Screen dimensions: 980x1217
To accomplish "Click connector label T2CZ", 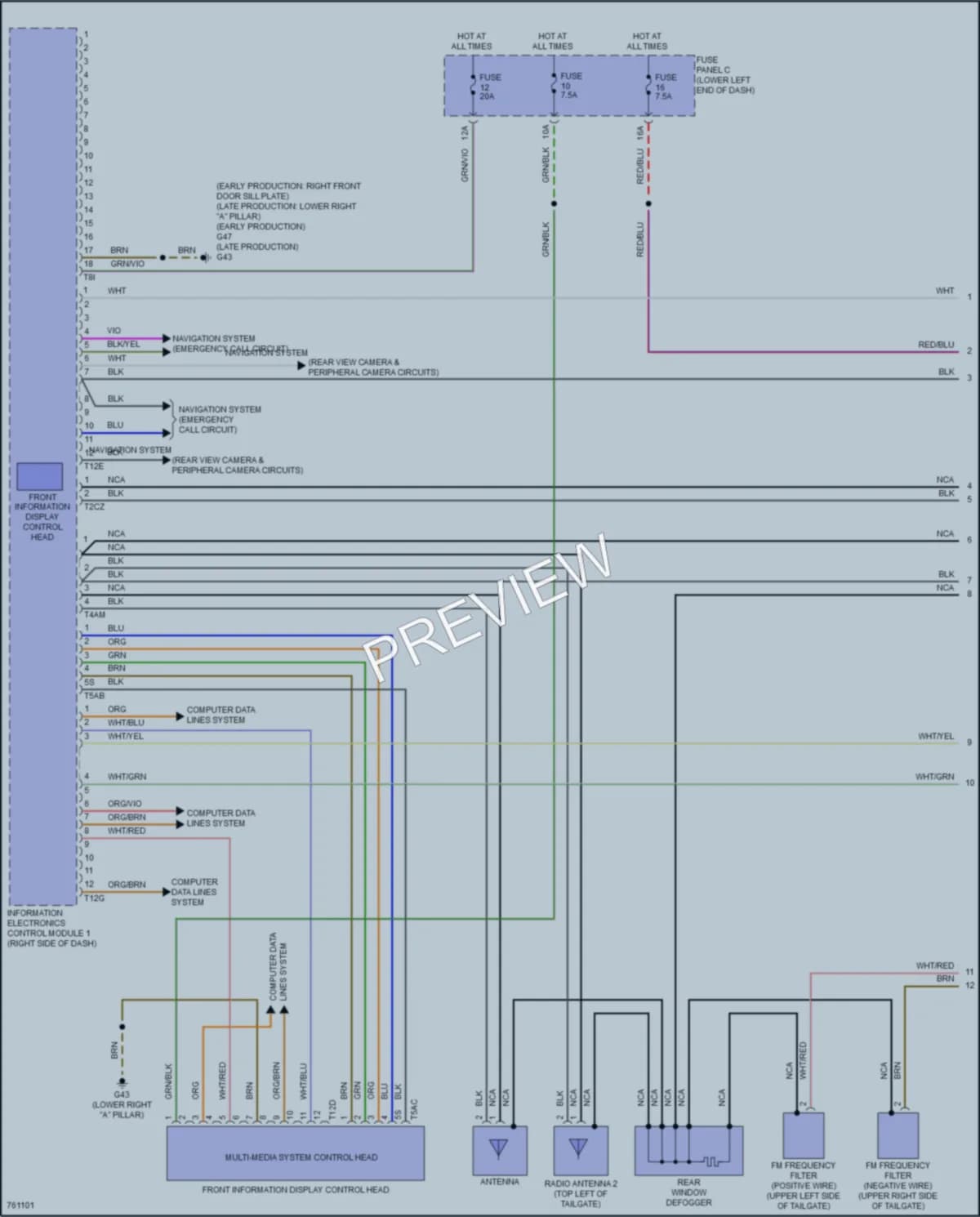I will click(x=94, y=507).
